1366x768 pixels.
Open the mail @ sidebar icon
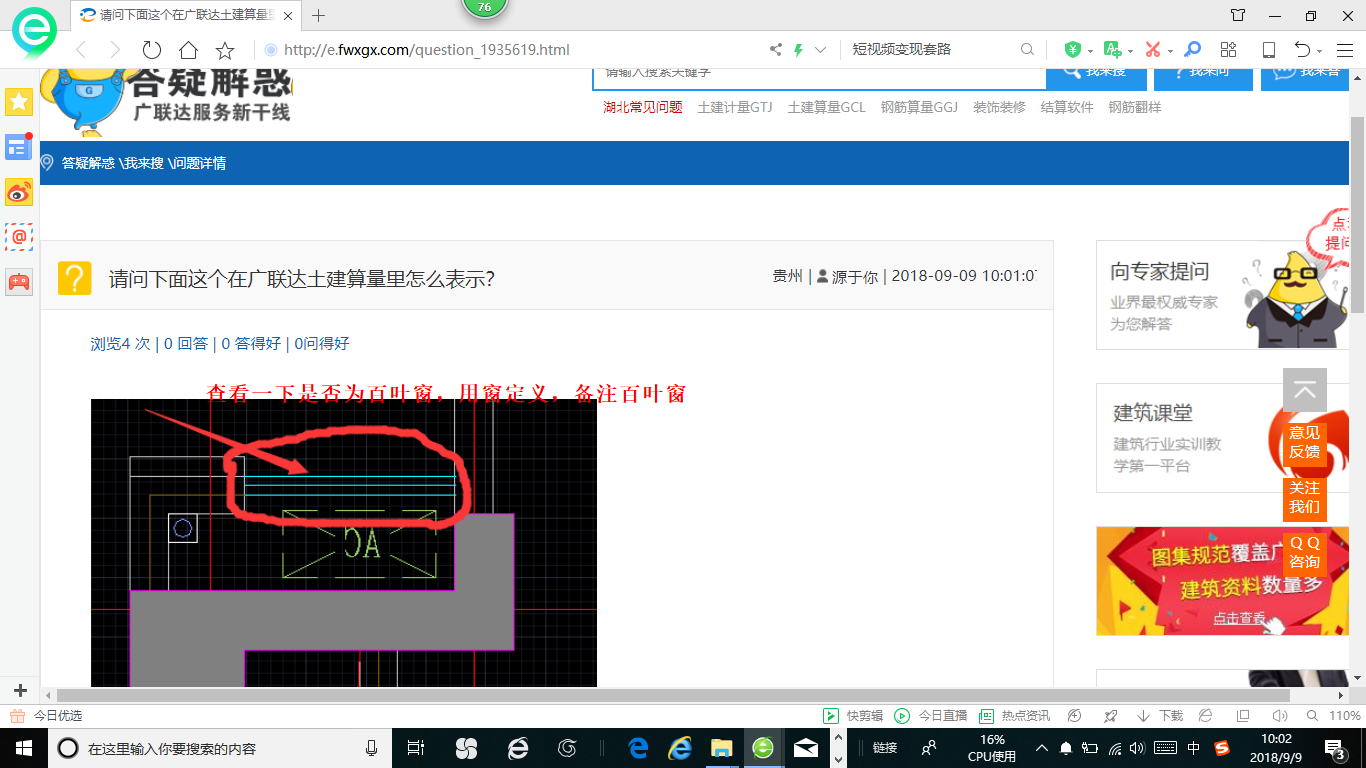coord(19,237)
